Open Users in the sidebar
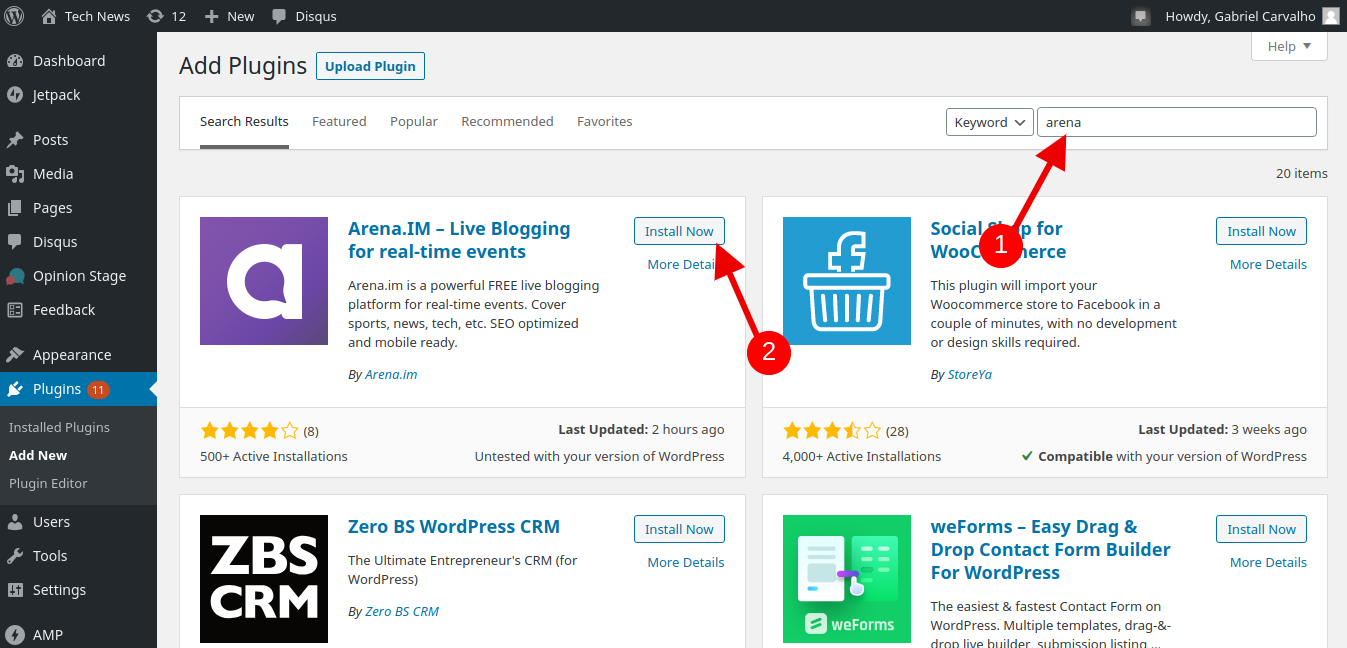Screen dimensions: 1347x648 point(78,522)
